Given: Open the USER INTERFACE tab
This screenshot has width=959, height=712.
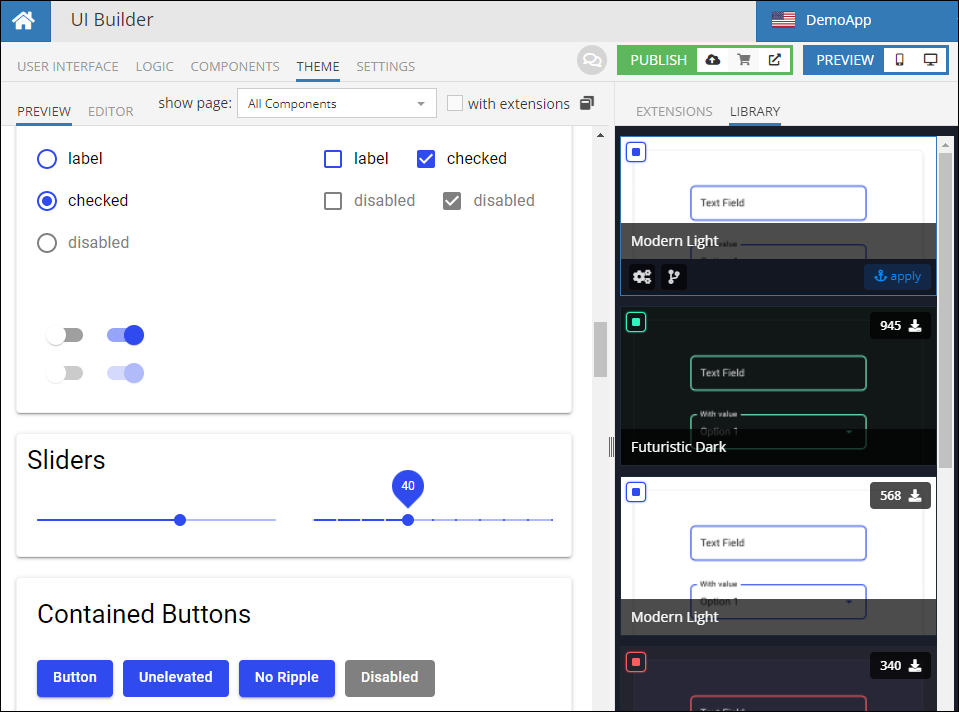Looking at the screenshot, I should tap(68, 66).
